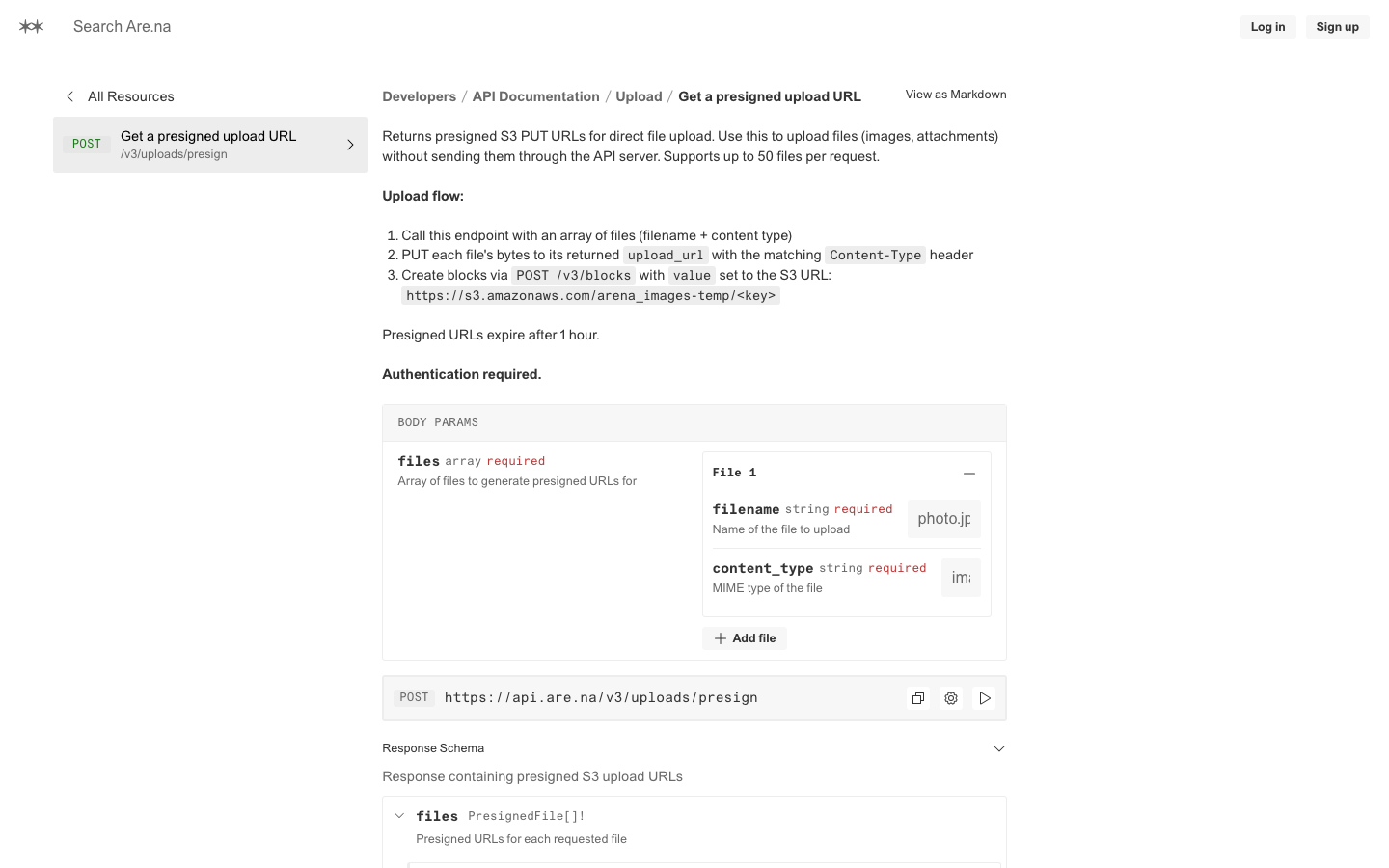1389x868 pixels.
Task: Collapse File 1 with the minus icon
Action: tap(969, 474)
